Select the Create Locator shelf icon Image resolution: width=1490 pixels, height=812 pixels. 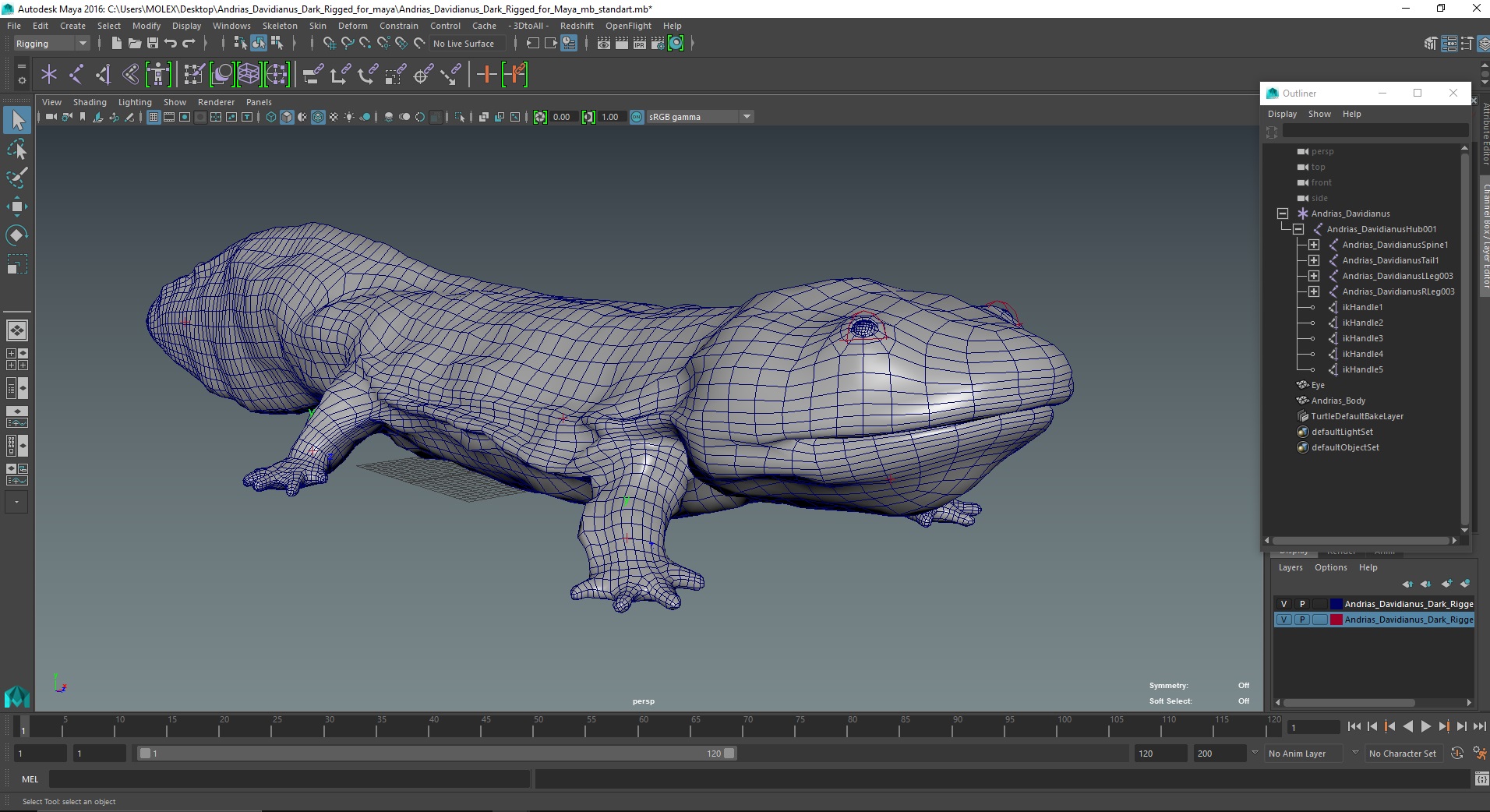[49, 75]
